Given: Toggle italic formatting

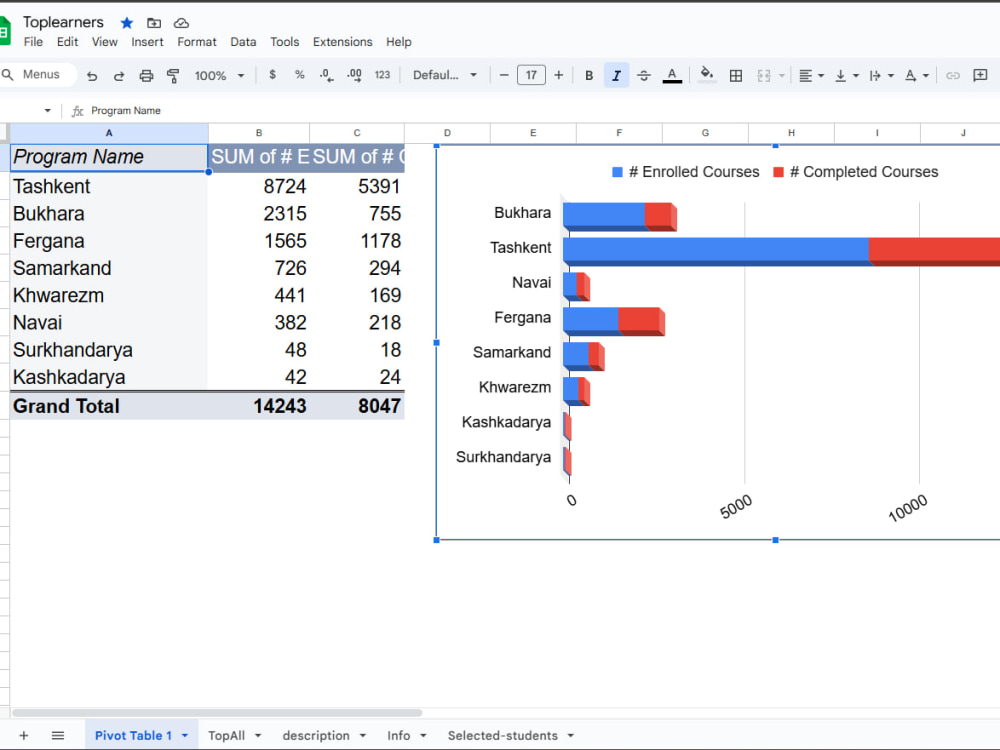Looking at the screenshot, I should (x=616, y=75).
